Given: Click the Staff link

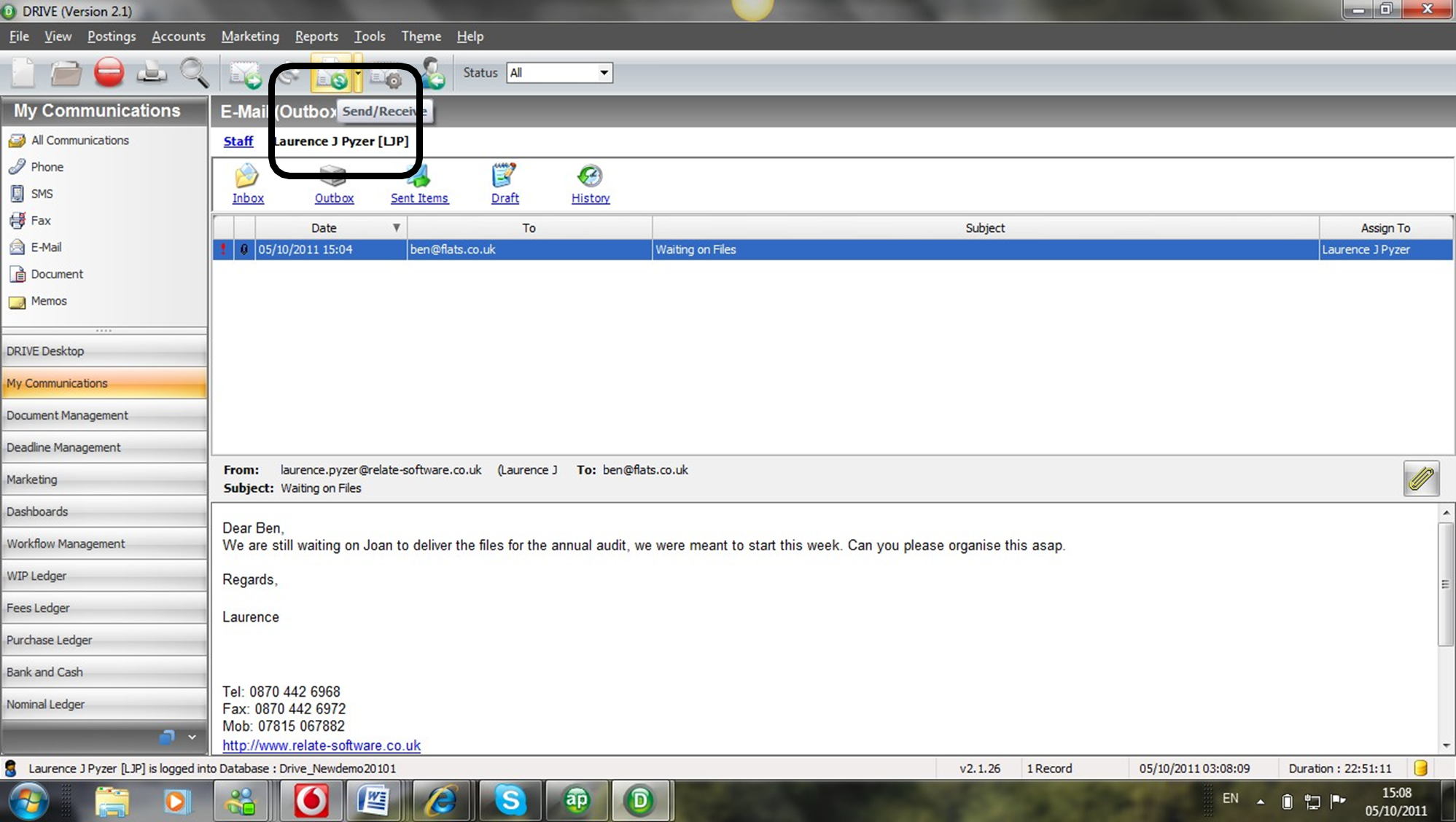Looking at the screenshot, I should (x=238, y=141).
